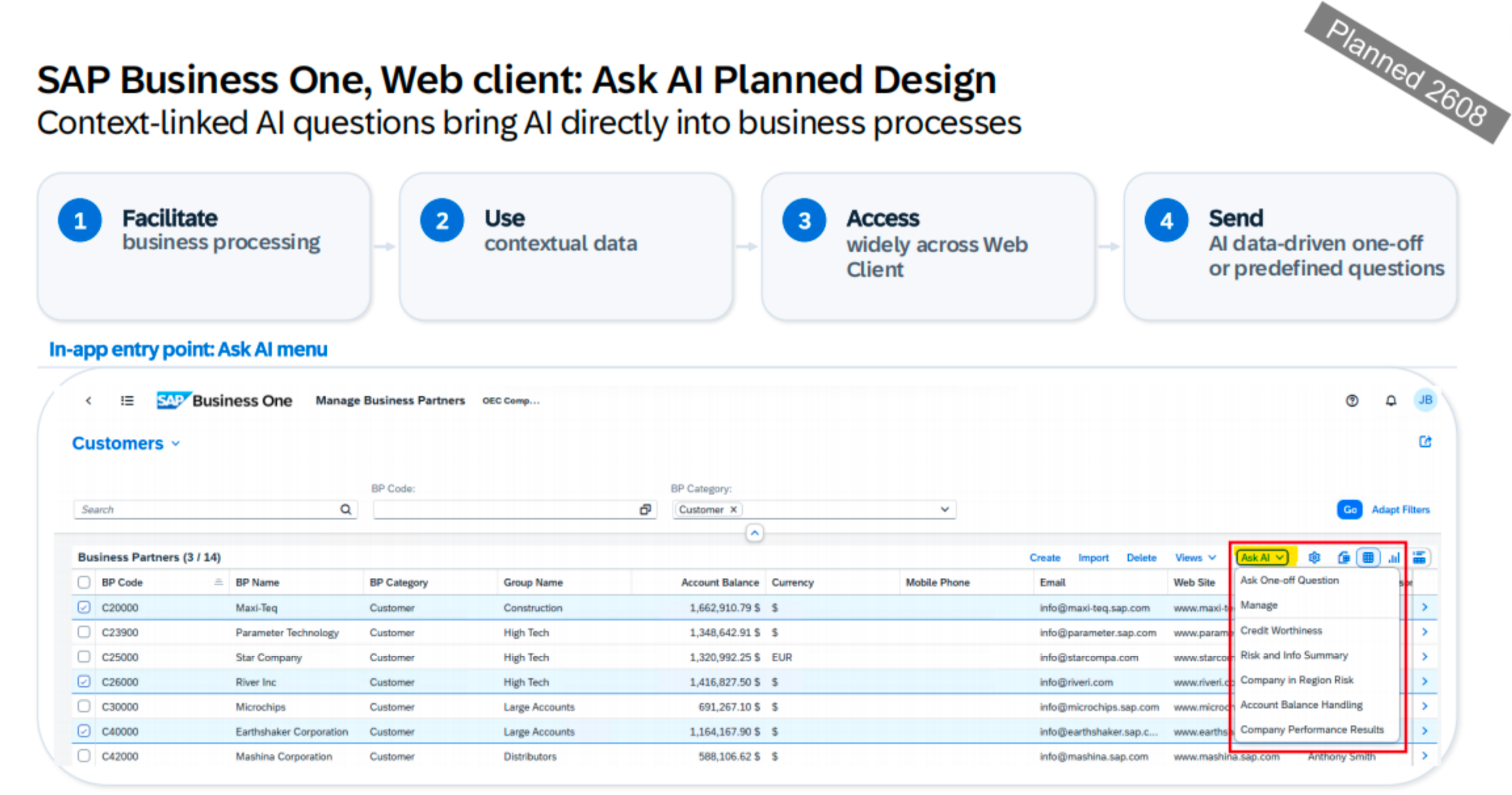Viewport: 1512px width, 795px height.
Task: Remove the Customer token with its X
Action: point(734,509)
